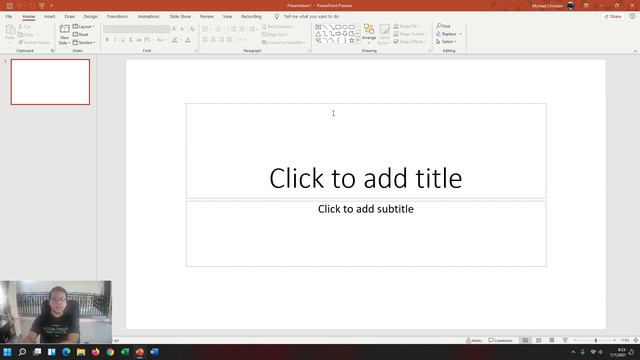The width and height of the screenshot is (640, 360).
Task: Click the Save icon in the title bar
Action: point(9,6)
